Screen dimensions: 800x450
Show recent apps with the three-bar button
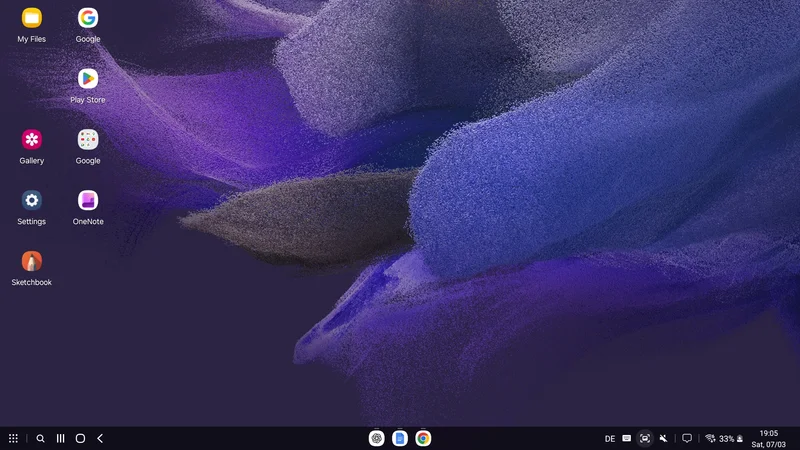click(60, 438)
